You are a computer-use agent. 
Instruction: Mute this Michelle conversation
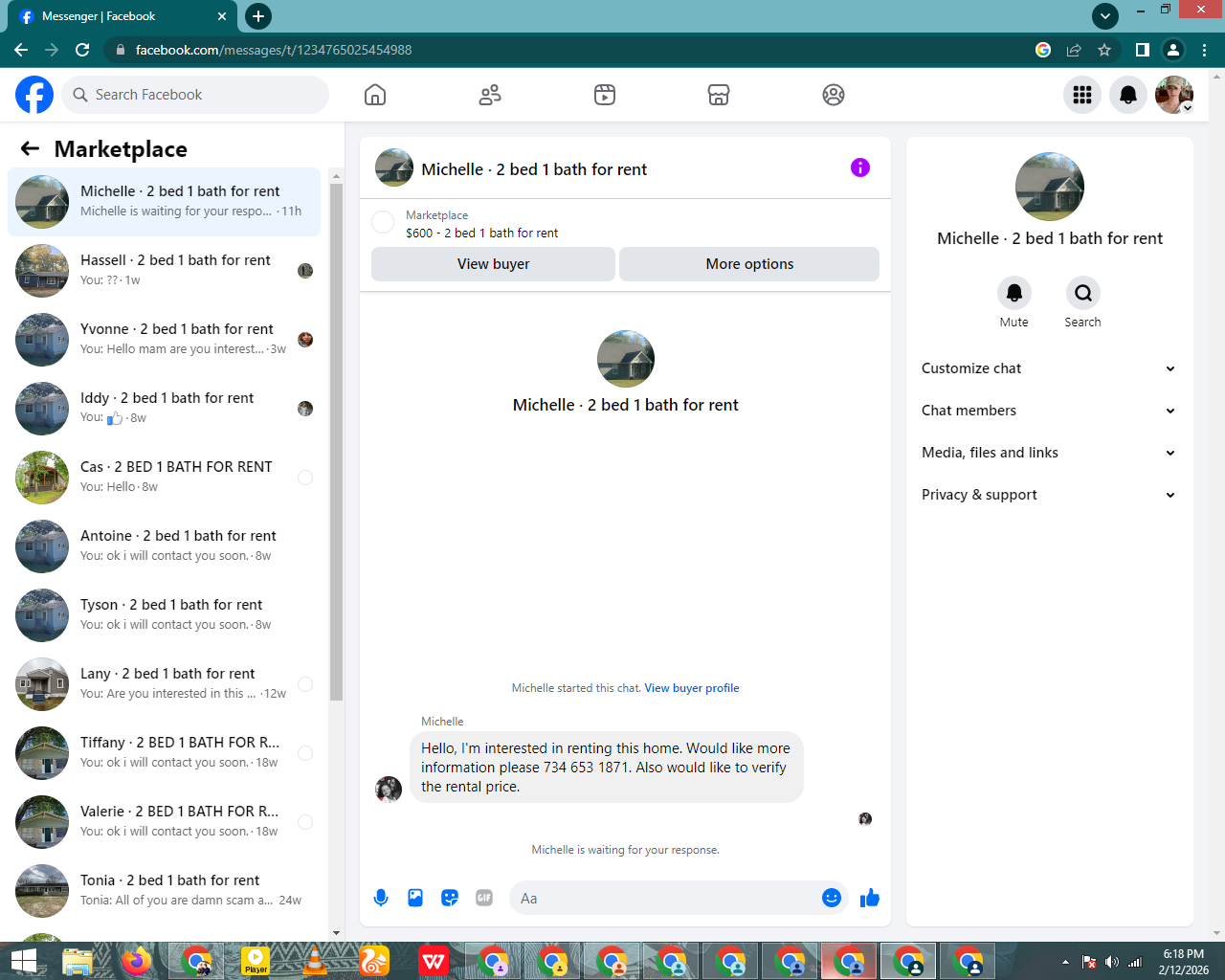point(1014,293)
